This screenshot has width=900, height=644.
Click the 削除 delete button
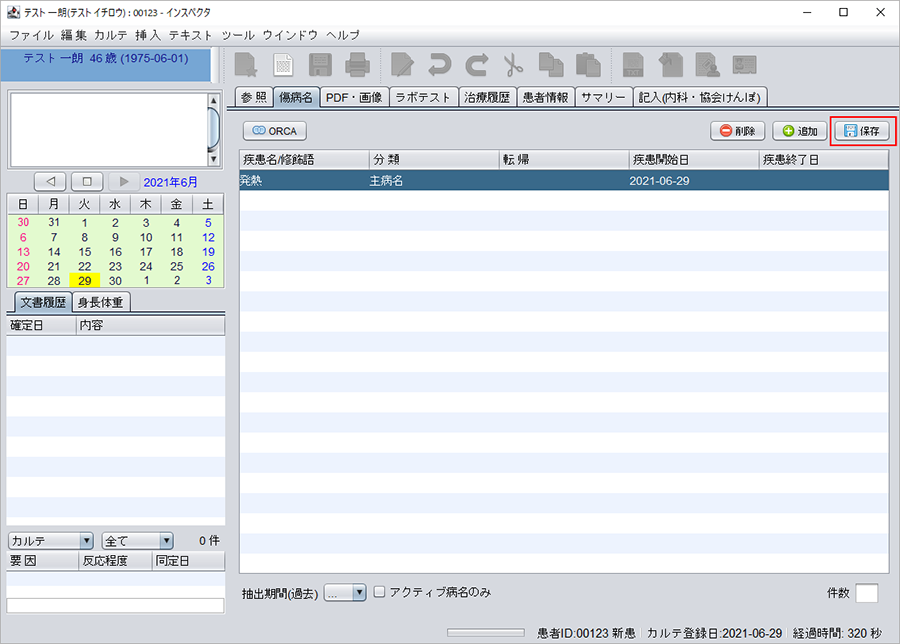(x=738, y=131)
